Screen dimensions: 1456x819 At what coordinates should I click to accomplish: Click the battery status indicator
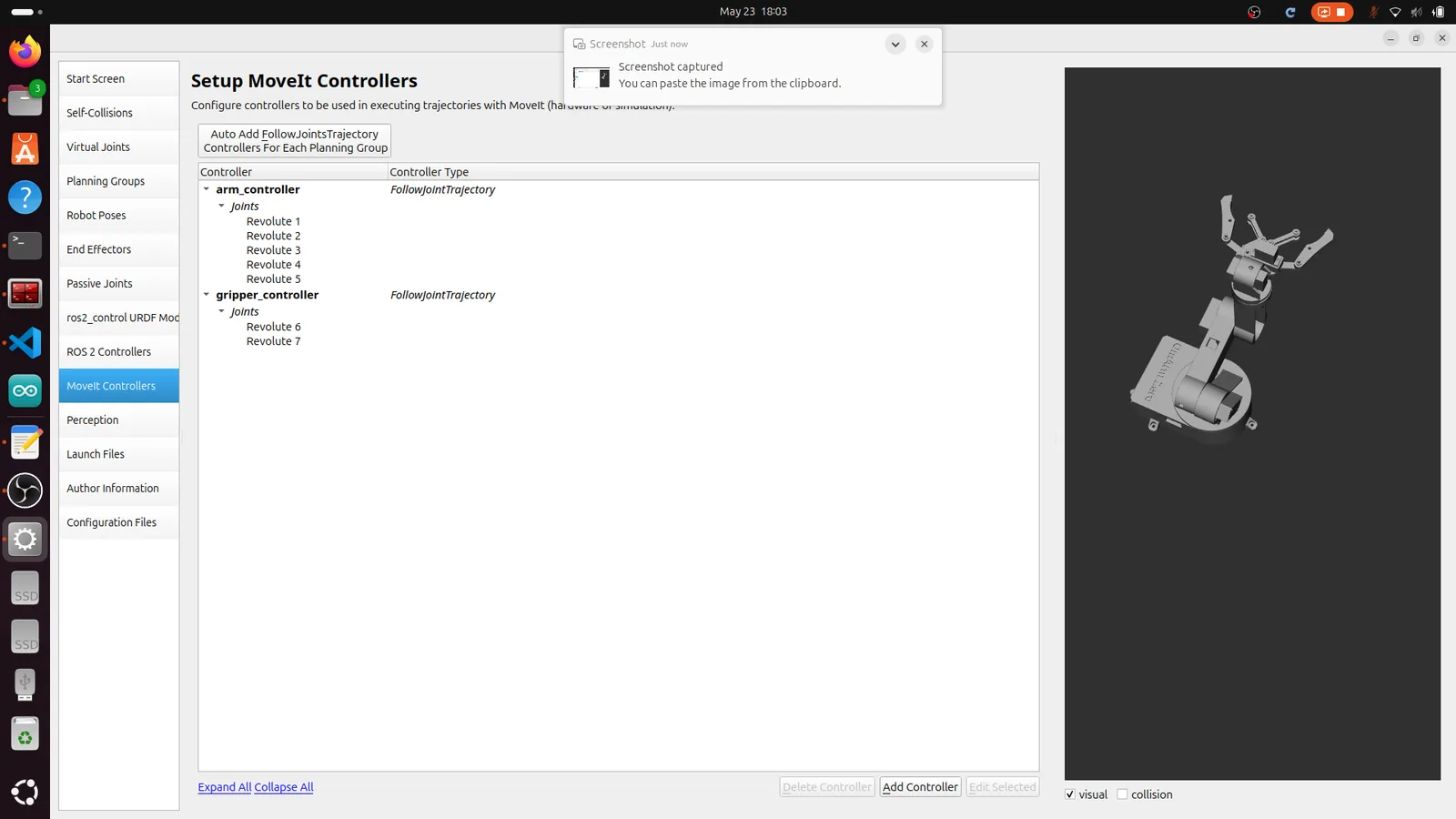(x=1438, y=12)
